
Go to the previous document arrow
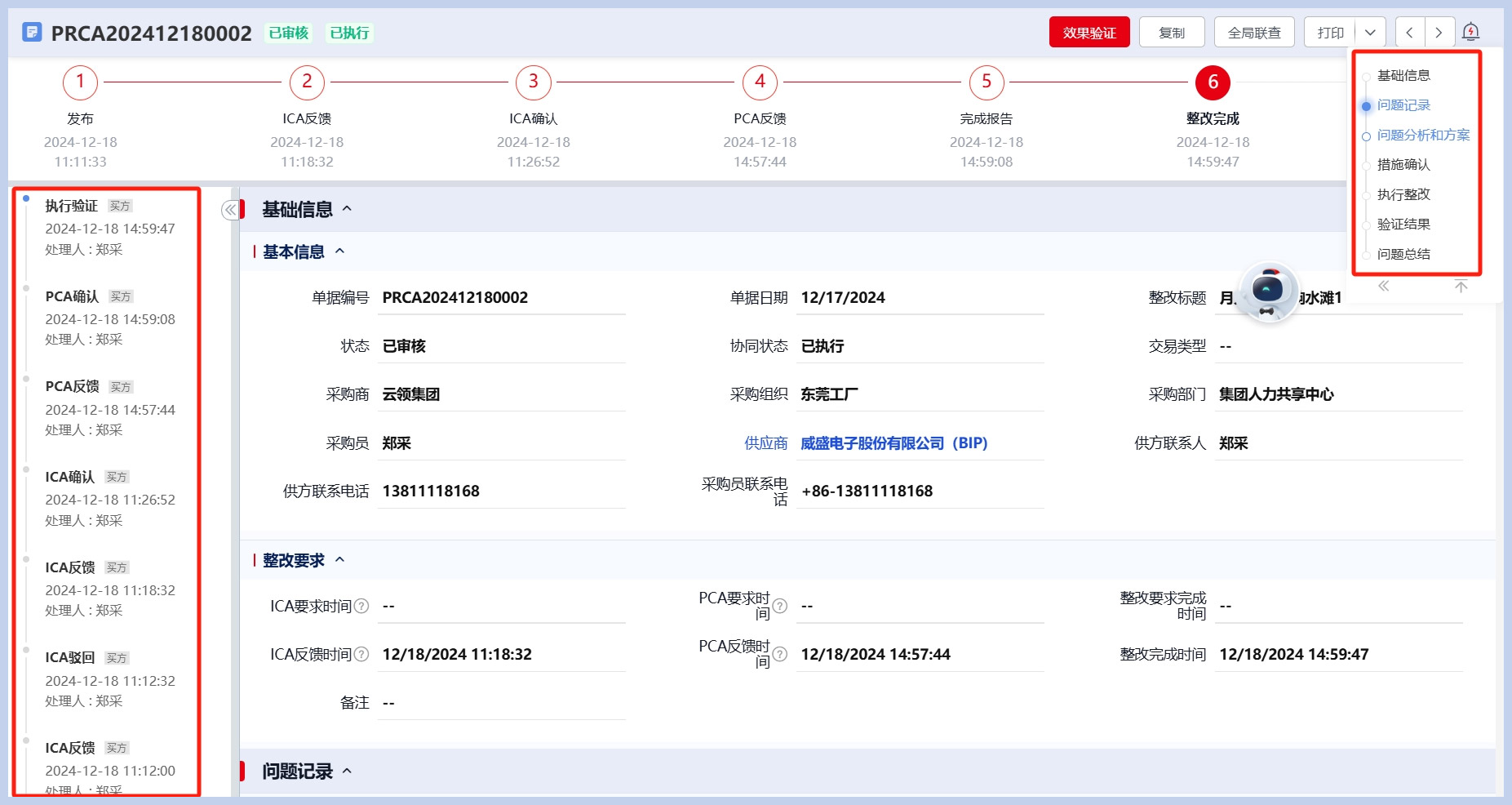coord(1410,33)
